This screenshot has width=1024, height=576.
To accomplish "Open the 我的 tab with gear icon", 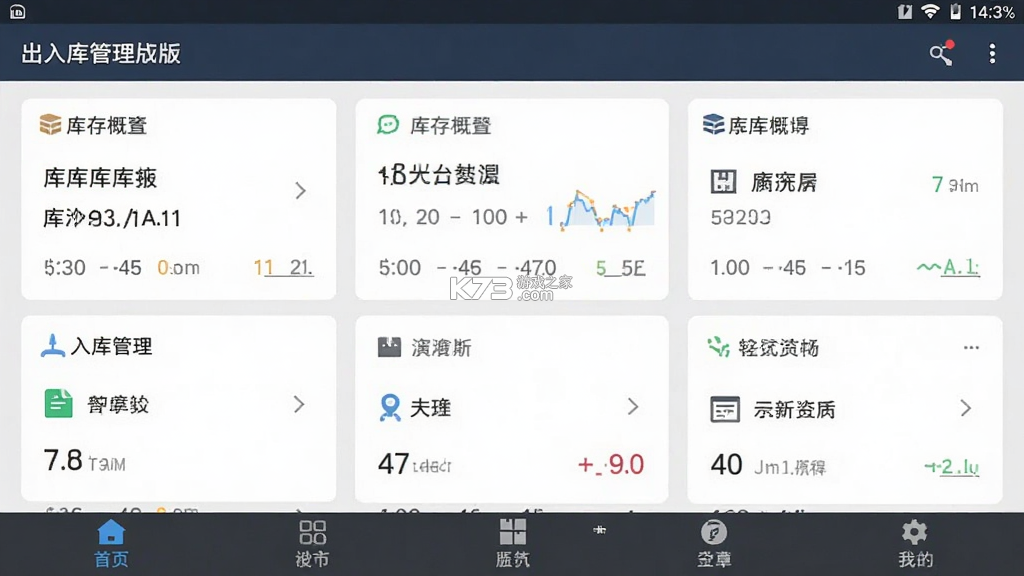I will coord(915,543).
